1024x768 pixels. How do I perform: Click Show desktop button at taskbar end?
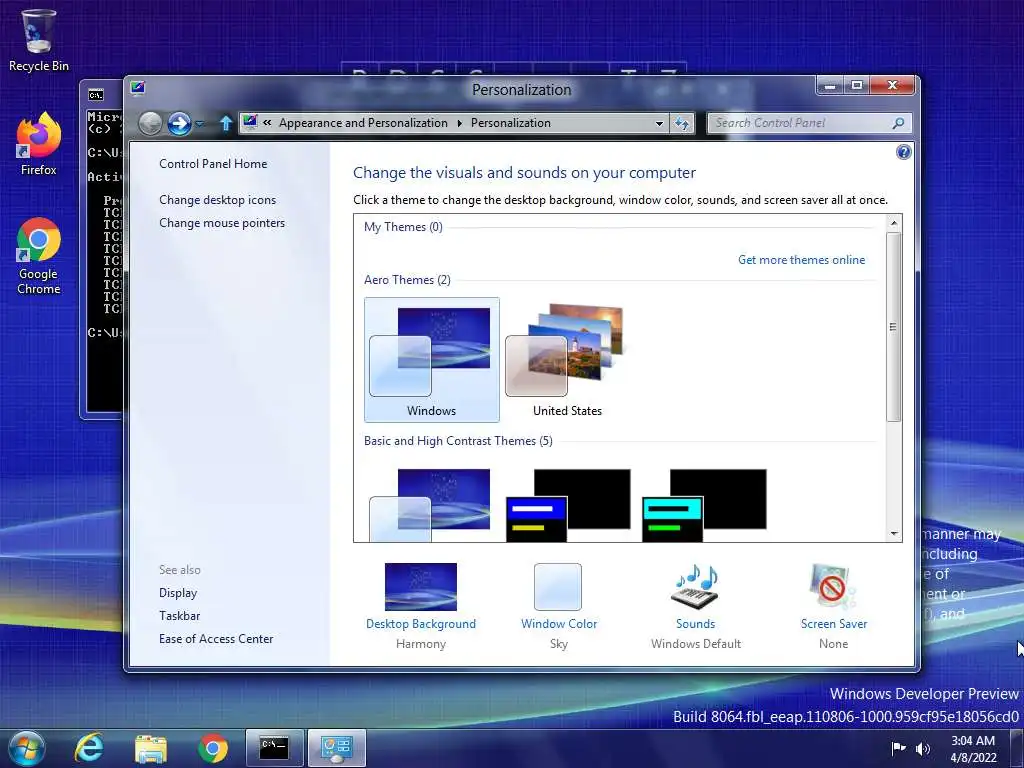click(x=1019, y=748)
